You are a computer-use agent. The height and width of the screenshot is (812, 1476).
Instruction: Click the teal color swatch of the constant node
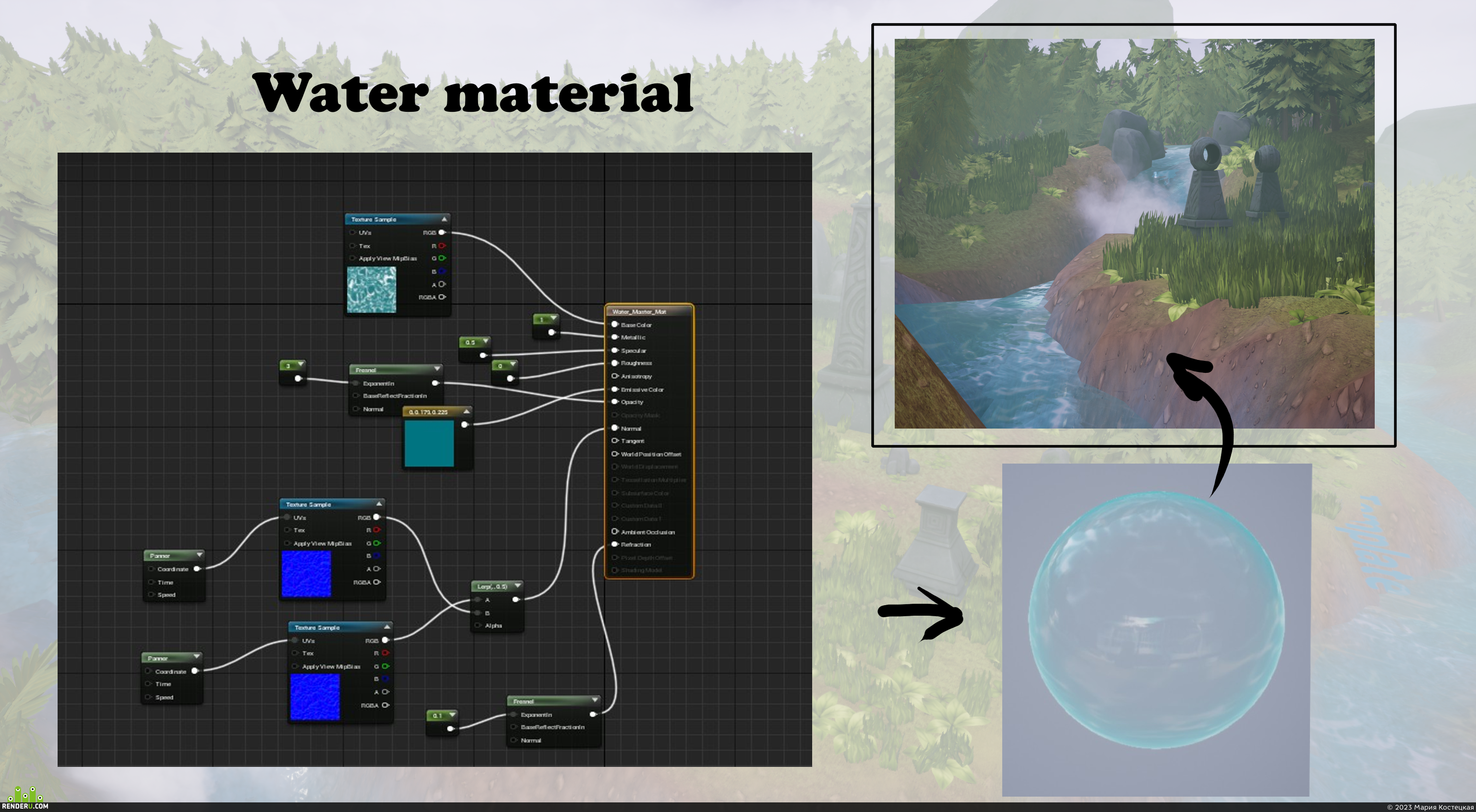pyautogui.click(x=429, y=443)
